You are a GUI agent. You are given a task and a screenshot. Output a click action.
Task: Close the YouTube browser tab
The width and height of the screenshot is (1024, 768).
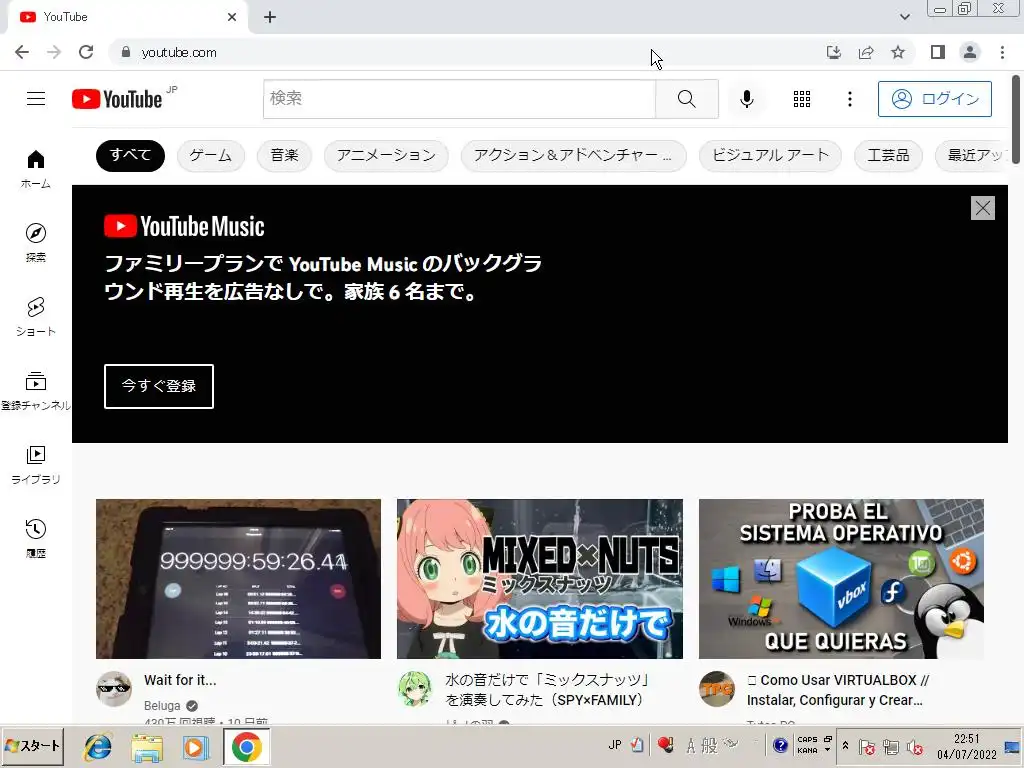tap(232, 17)
